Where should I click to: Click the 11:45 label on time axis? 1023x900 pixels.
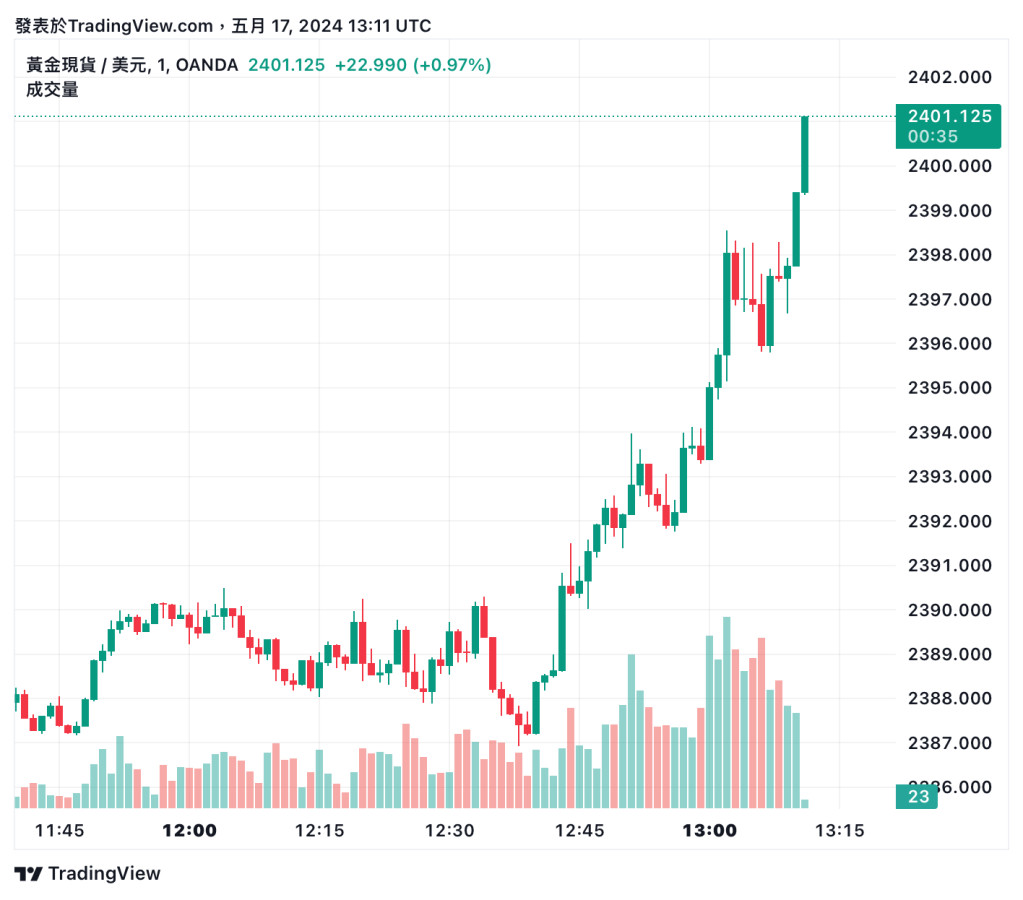click(x=59, y=830)
